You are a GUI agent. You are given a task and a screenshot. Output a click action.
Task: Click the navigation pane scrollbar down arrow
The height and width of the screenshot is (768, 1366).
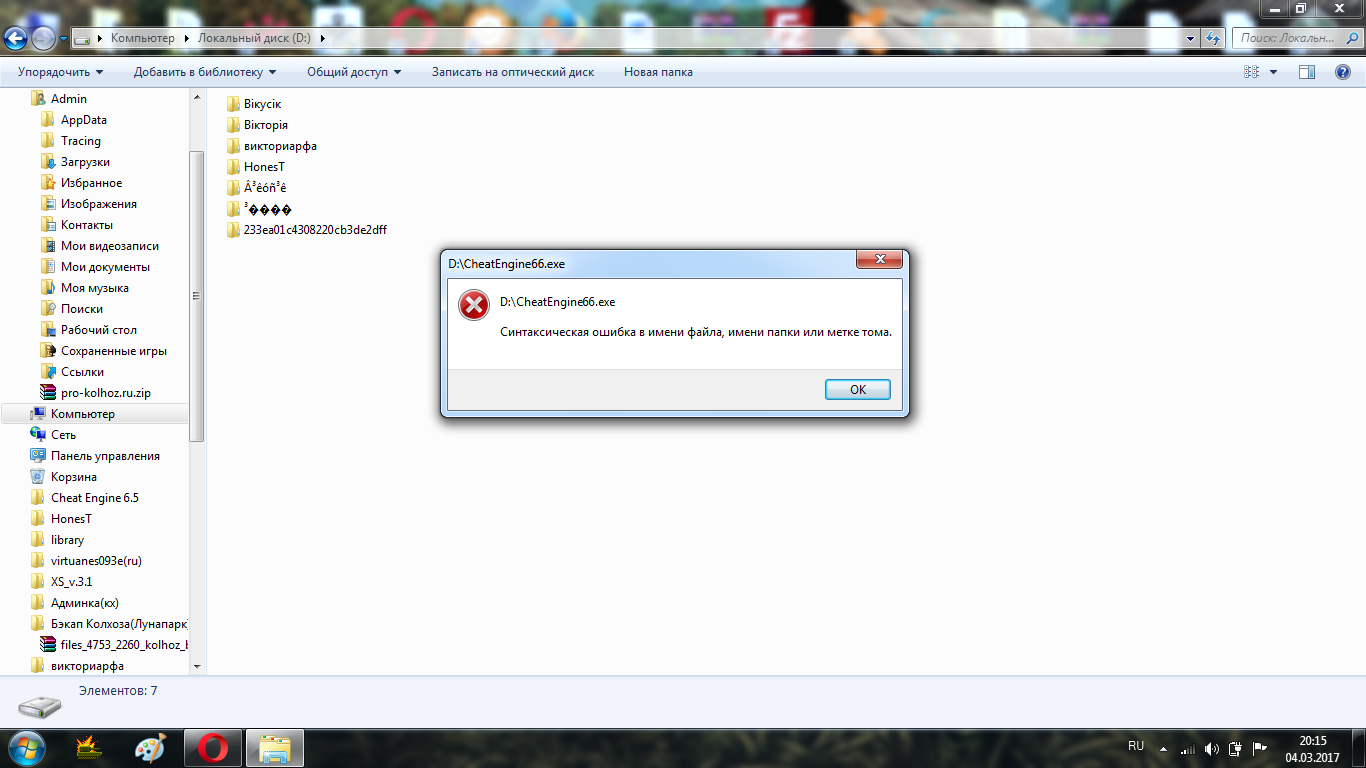click(196, 666)
